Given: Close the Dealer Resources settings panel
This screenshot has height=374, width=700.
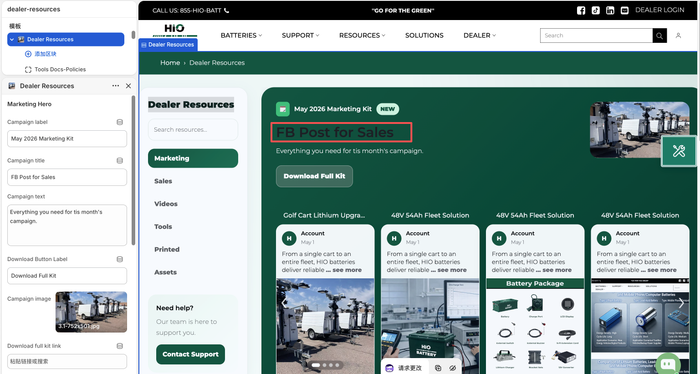Looking at the screenshot, I should 129,86.
